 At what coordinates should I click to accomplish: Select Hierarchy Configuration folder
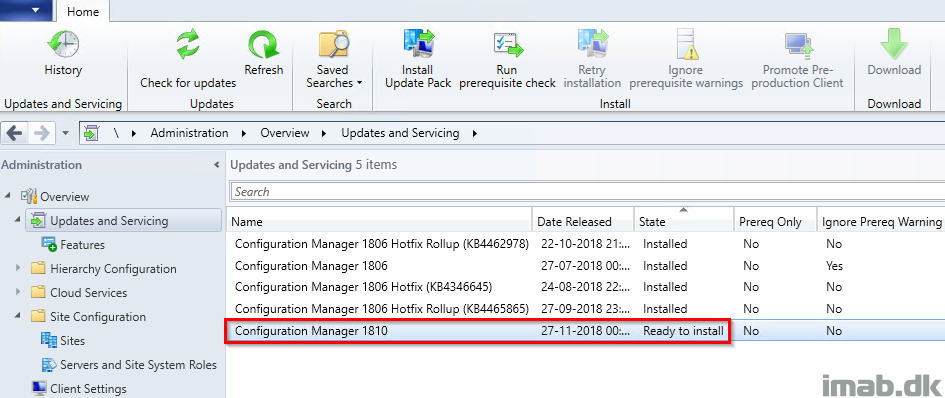[x=113, y=269]
